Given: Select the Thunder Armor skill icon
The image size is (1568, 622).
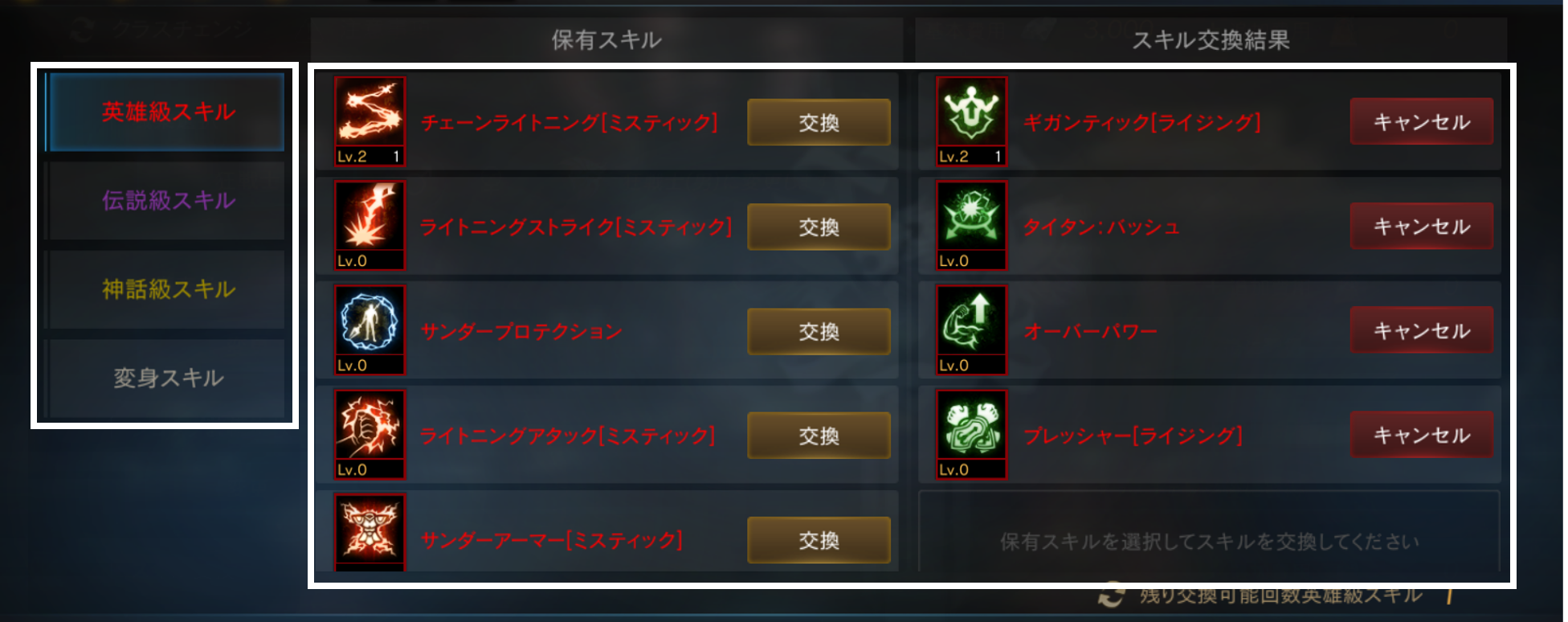Looking at the screenshot, I should 370,533.
